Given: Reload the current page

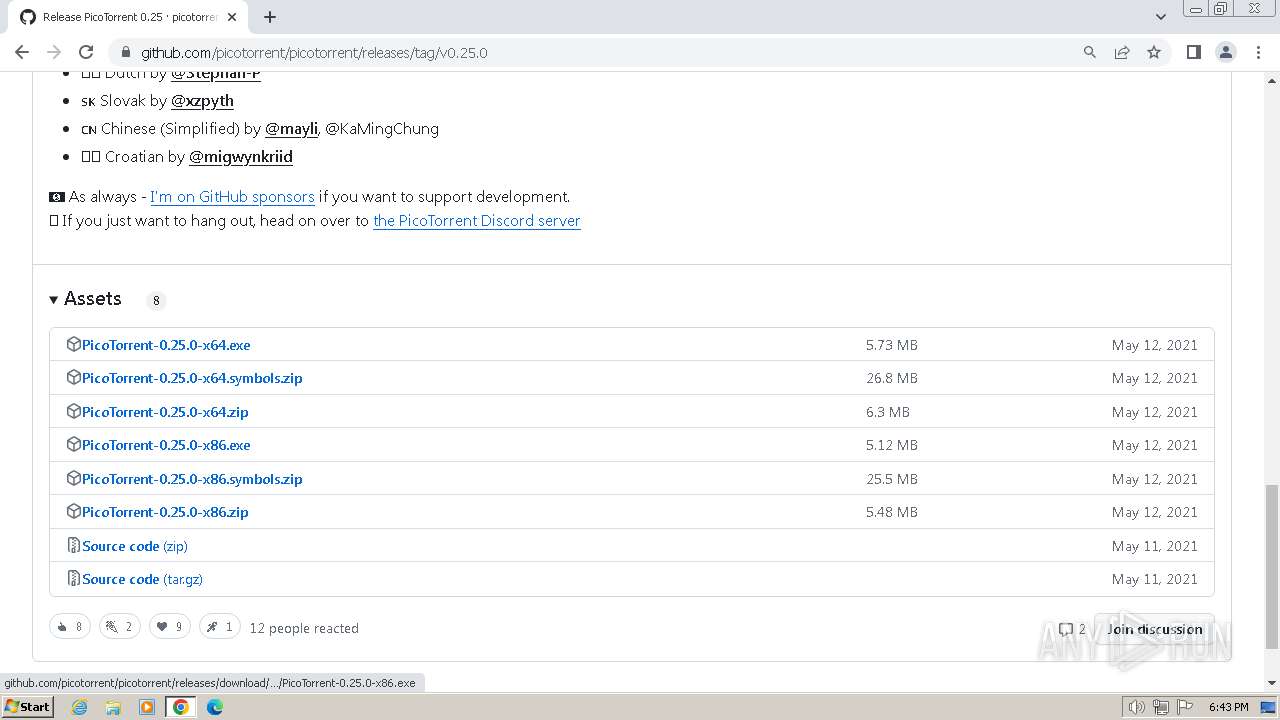Looking at the screenshot, I should coord(86,52).
